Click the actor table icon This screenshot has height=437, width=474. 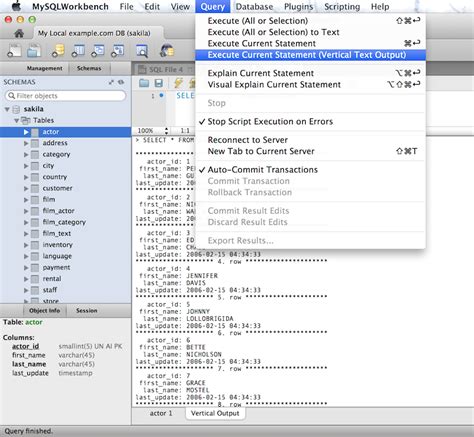pos(35,132)
